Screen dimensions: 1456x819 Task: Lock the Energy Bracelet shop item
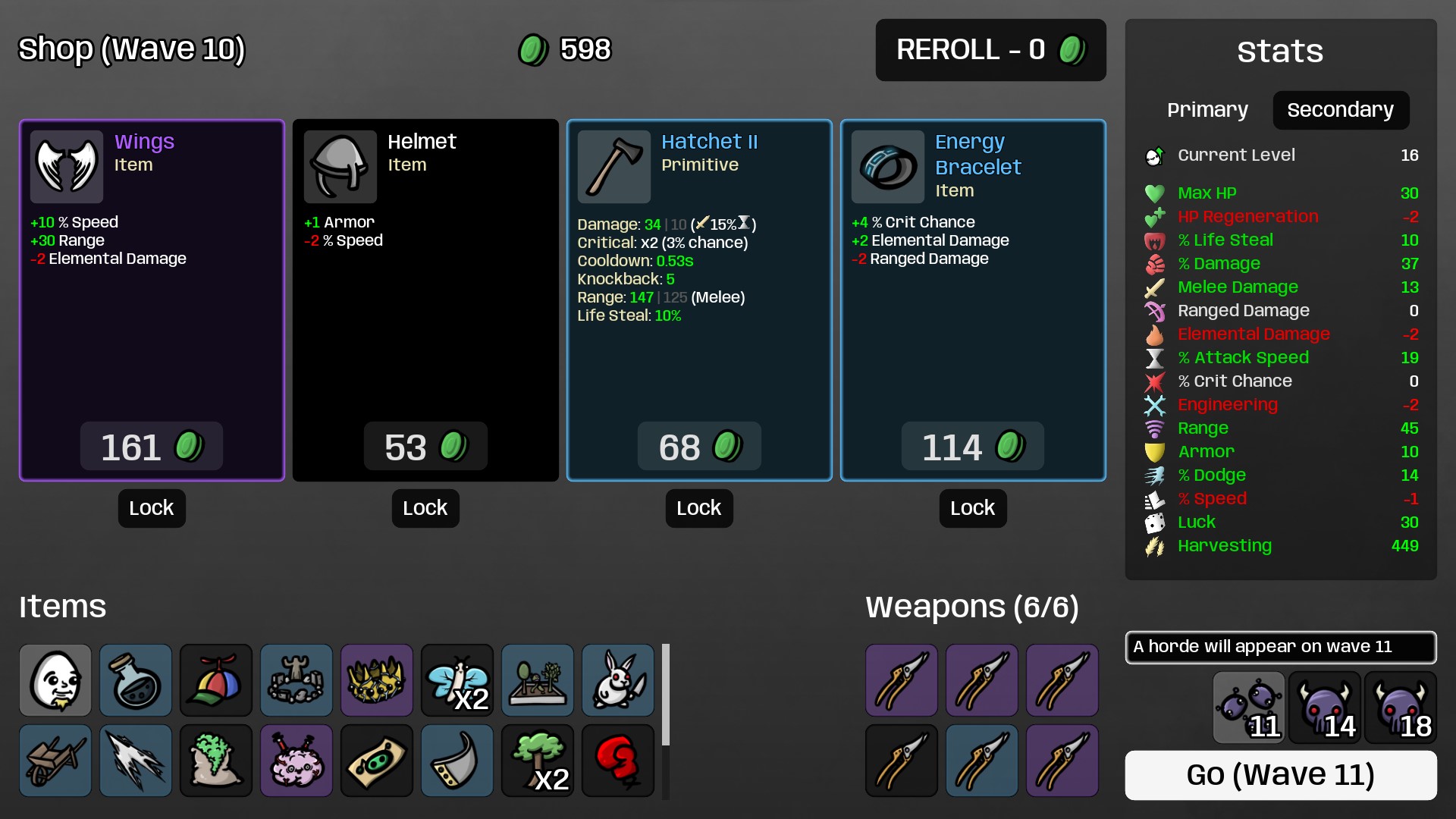pyautogui.click(x=973, y=508)
